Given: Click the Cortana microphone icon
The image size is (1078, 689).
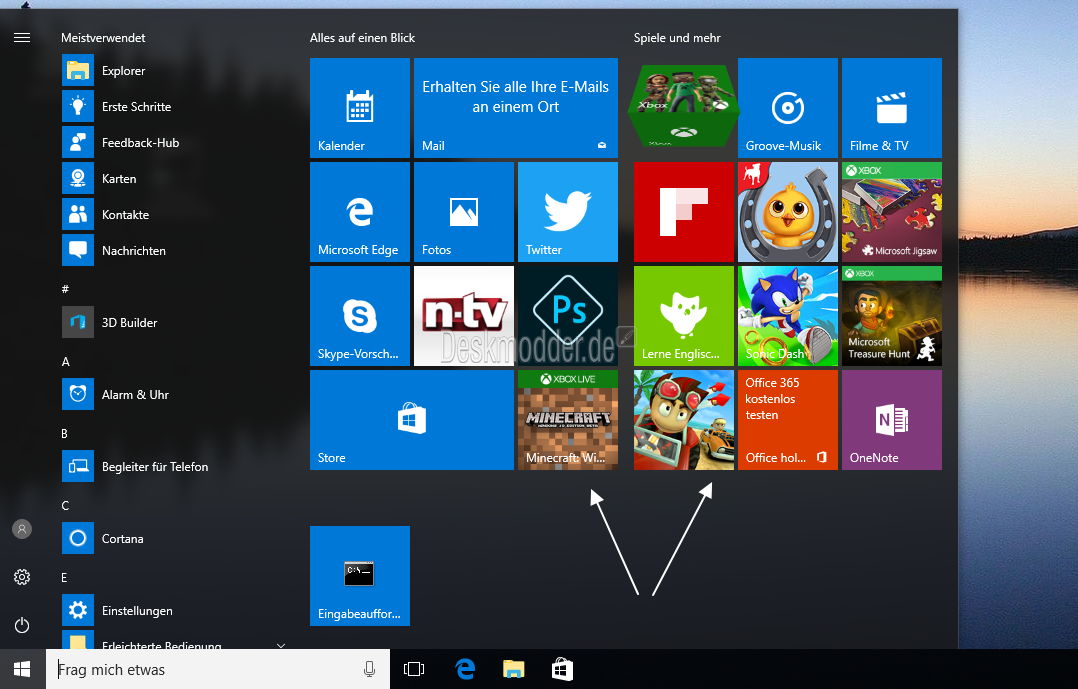Looking at the screenshot, I should [x=369, y=669].
